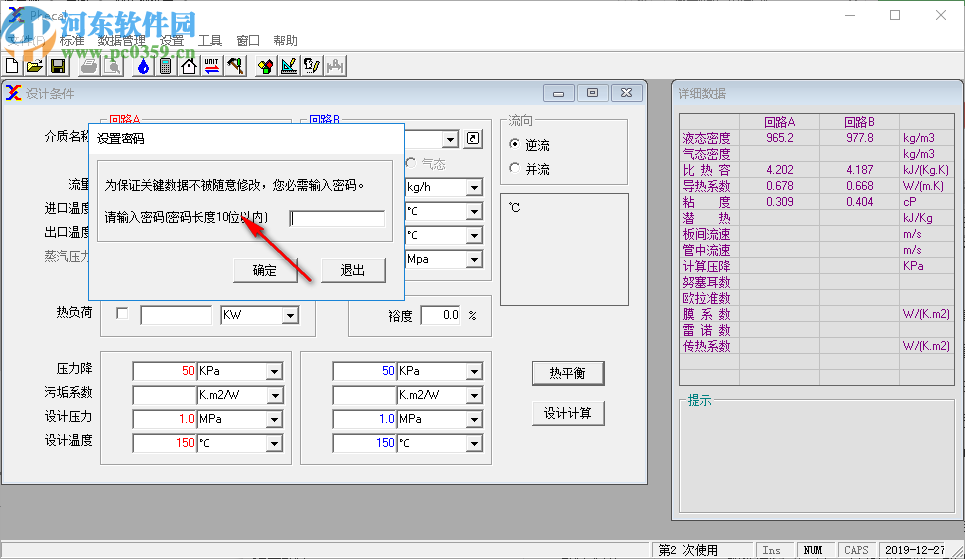Click the blue water drop icon
This screenshot has height=559, width=965.
point(143,66)
